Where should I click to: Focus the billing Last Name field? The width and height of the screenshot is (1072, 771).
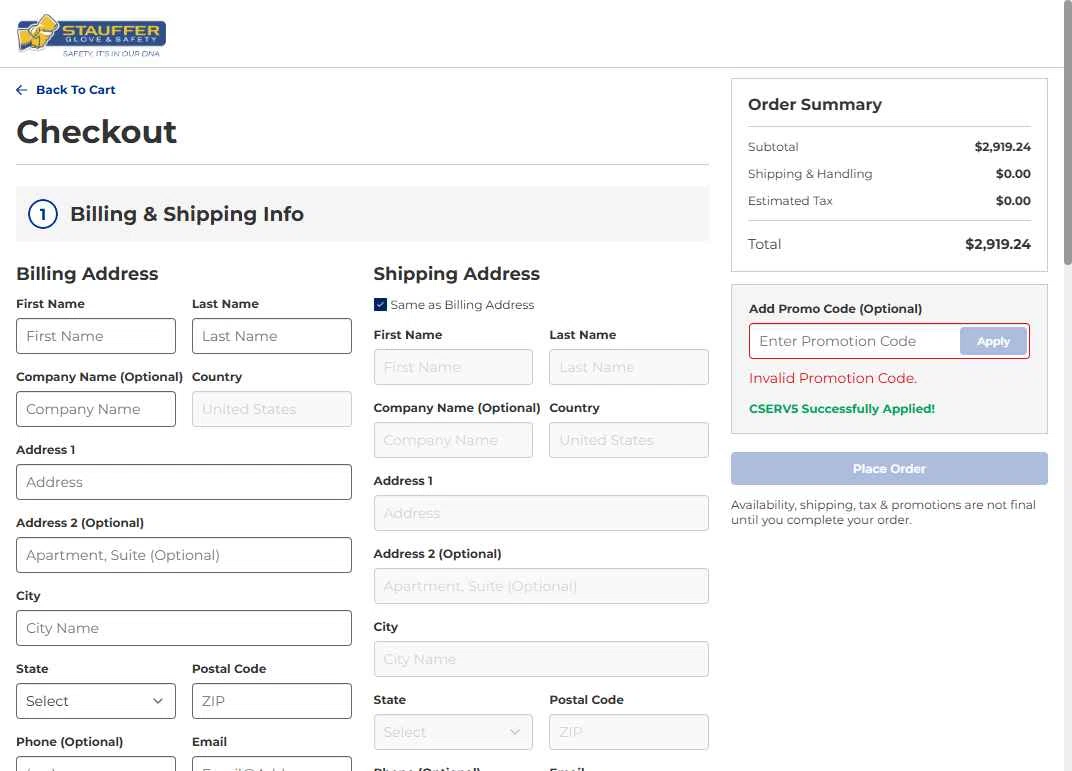pyautogui.click(x=271, y=336)
